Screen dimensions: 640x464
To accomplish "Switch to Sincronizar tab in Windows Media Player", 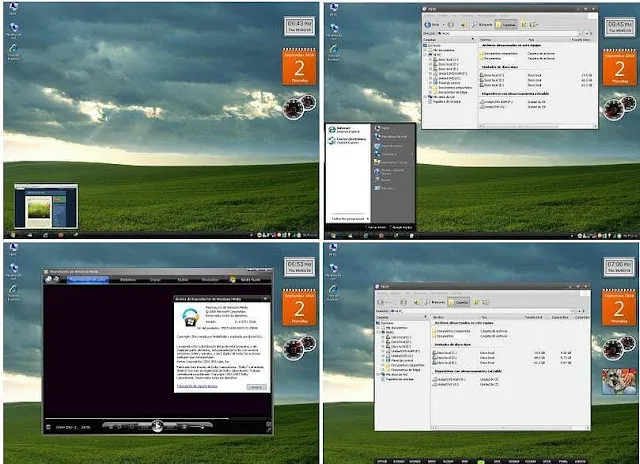I will pyautogui.click(x=210, y=280).
